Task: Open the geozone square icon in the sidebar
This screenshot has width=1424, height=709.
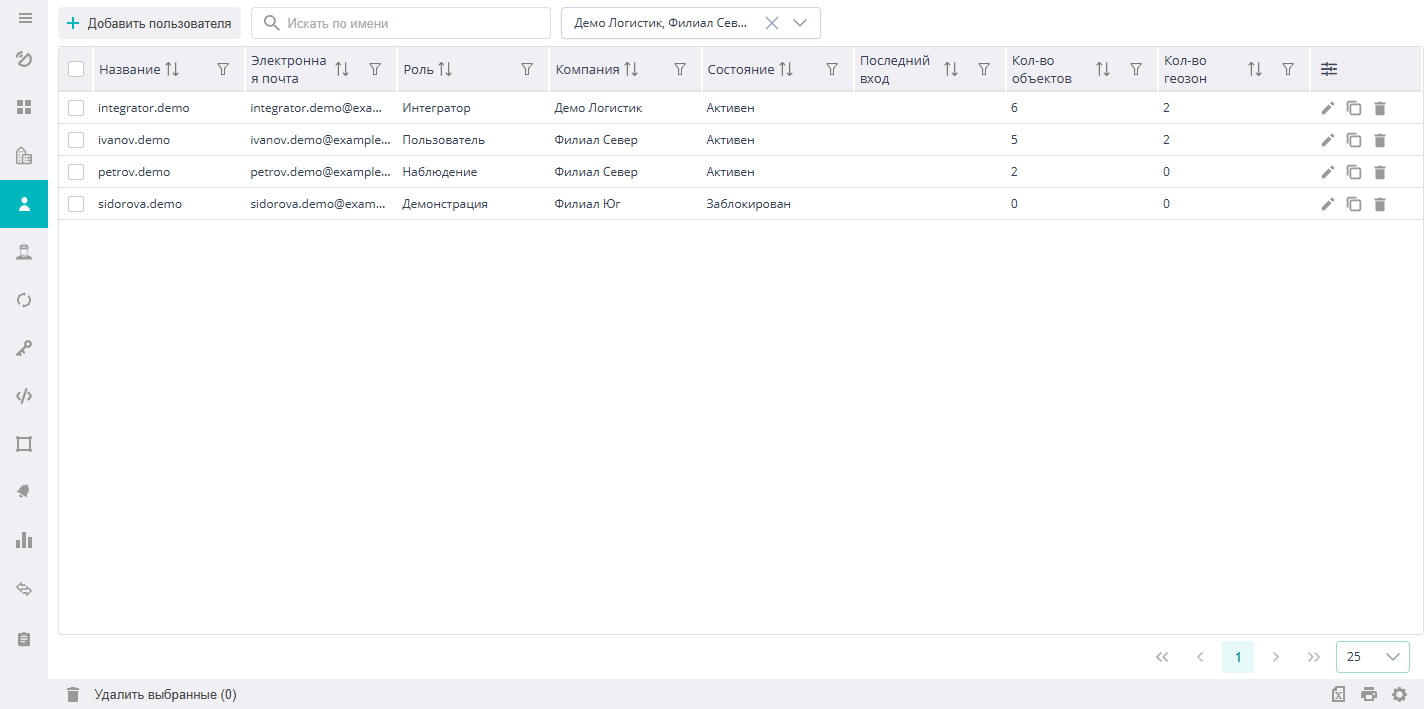Action: point(25,444)
